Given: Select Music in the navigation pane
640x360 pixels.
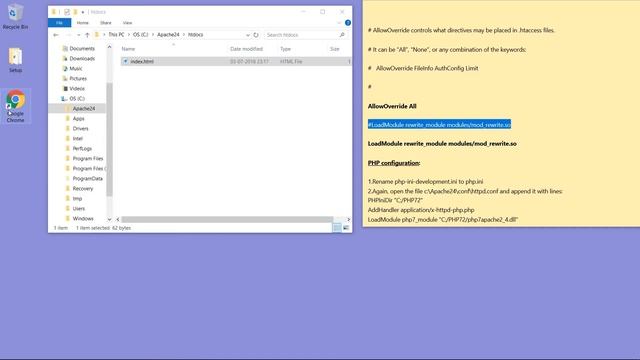Looking at the screenshot, I should click(76, 69).
